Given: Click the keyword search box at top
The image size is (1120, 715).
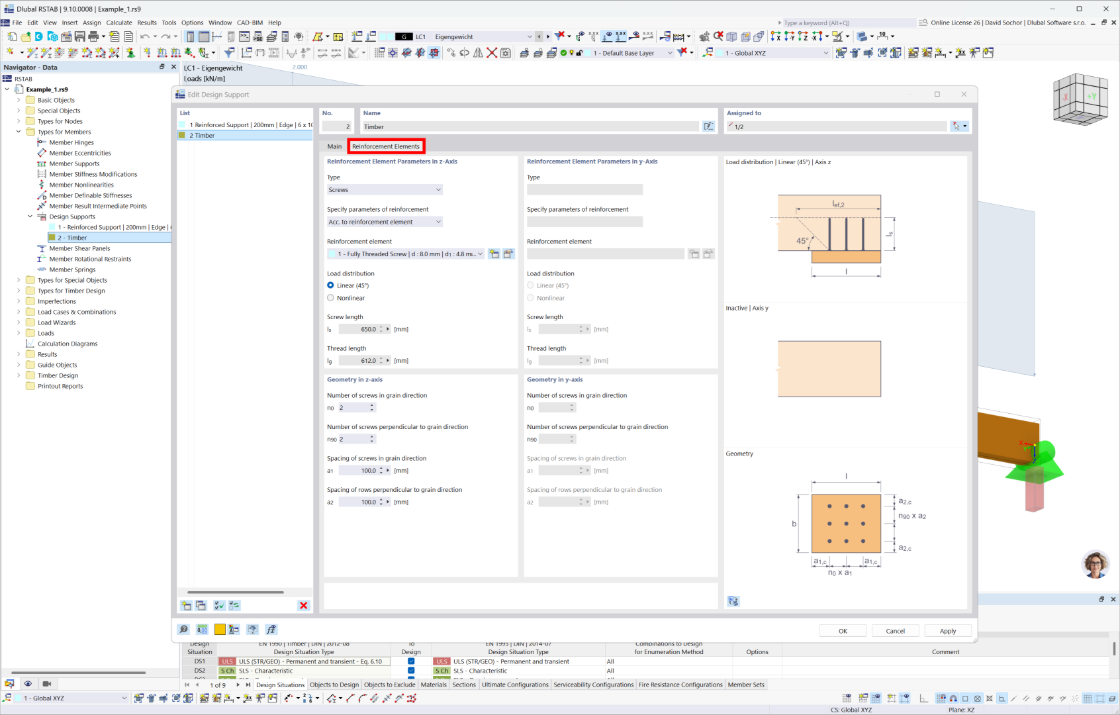Looking at the screenshot, I should click(849, 23).
